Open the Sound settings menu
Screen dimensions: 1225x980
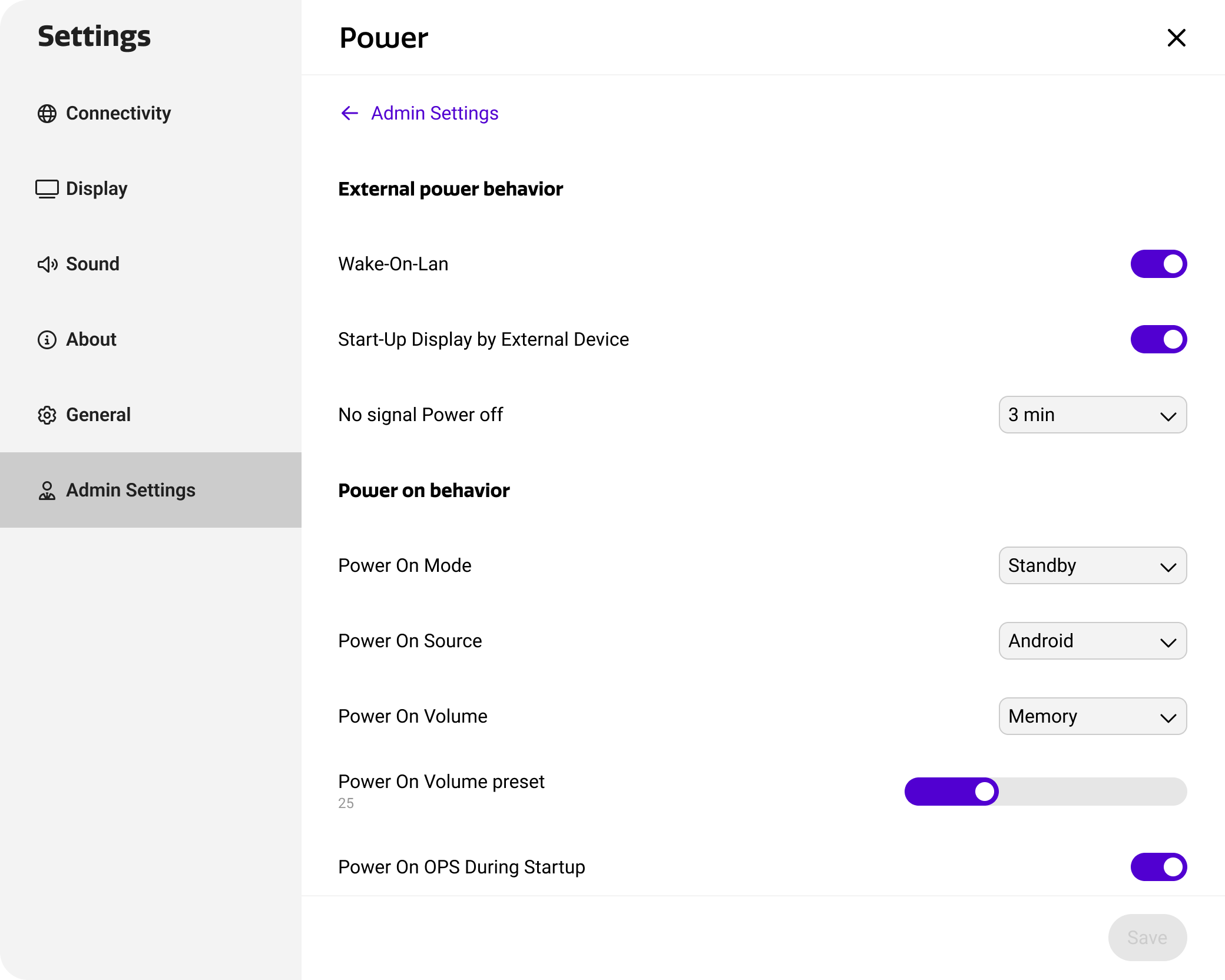click(x=92, y=264)
